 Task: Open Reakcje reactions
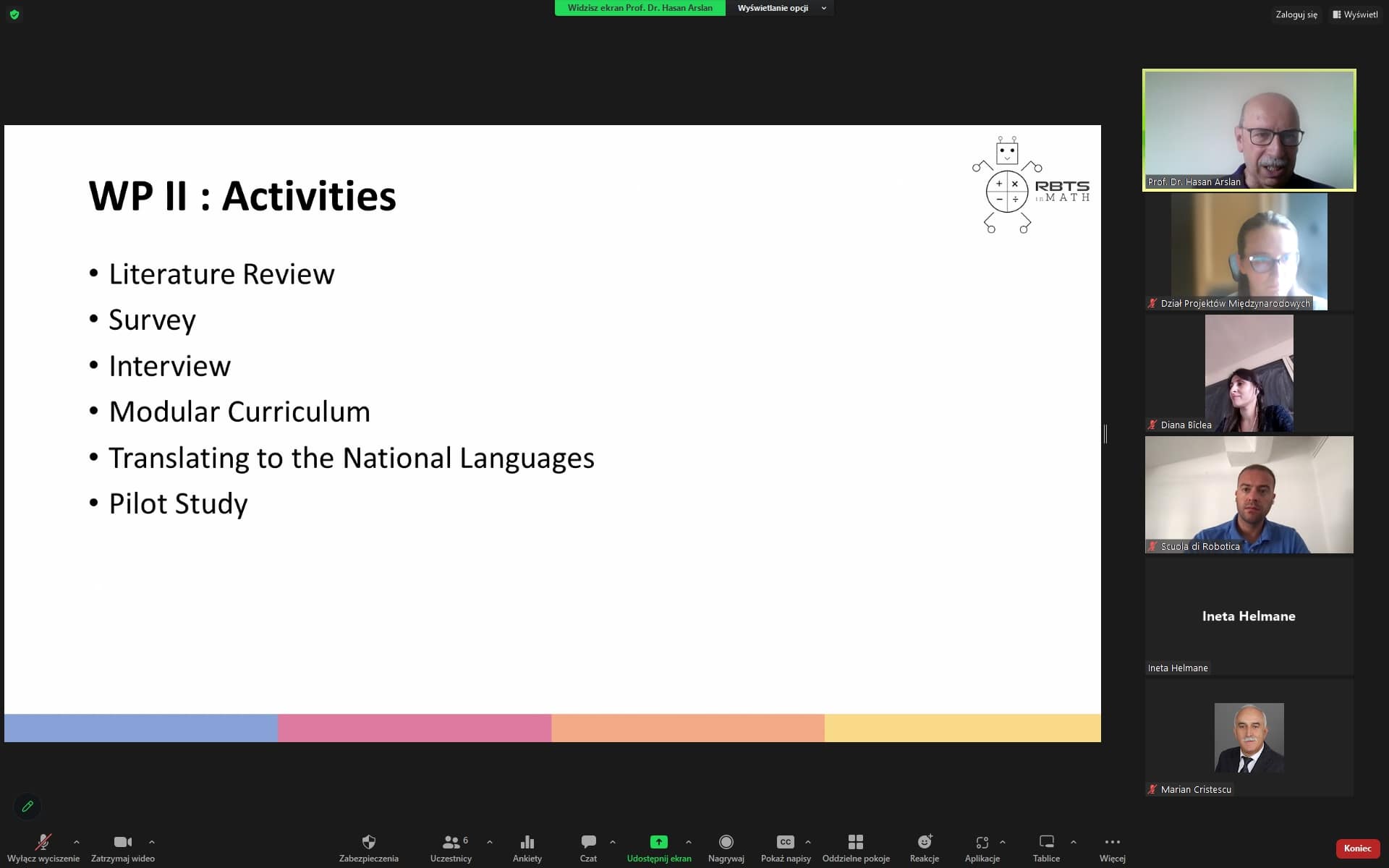[x=925, y=848]
